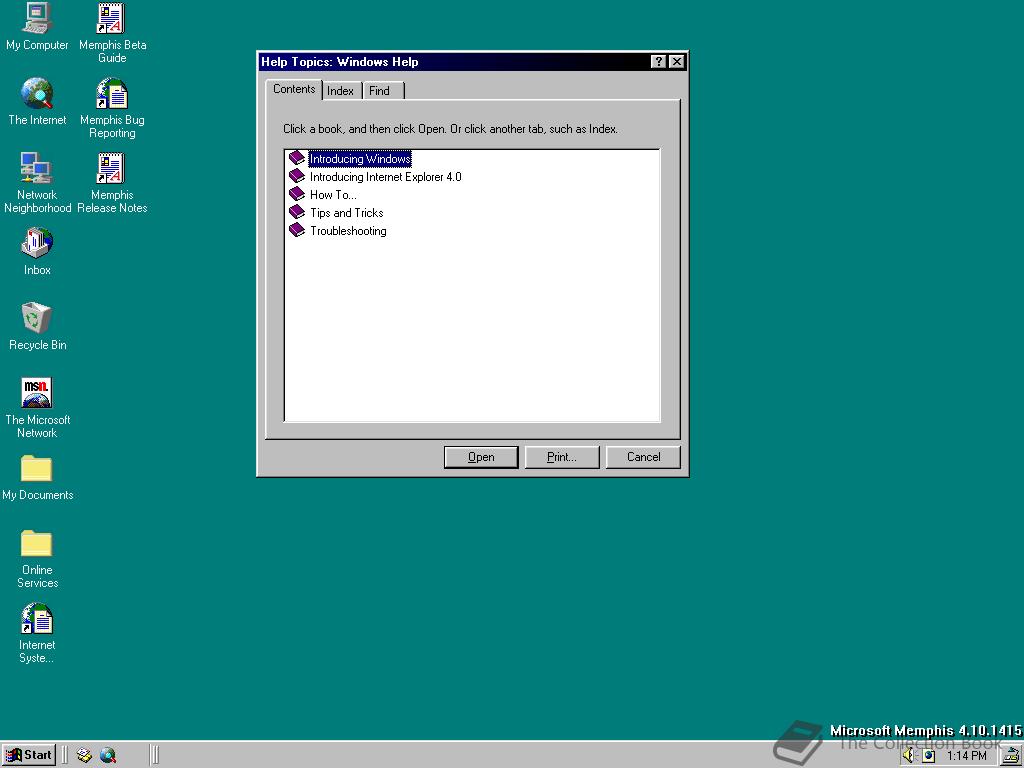The height and width of the screenshot is (768, 1024).
Task: Switch to the Contents tab
Action: pos(294,89)
